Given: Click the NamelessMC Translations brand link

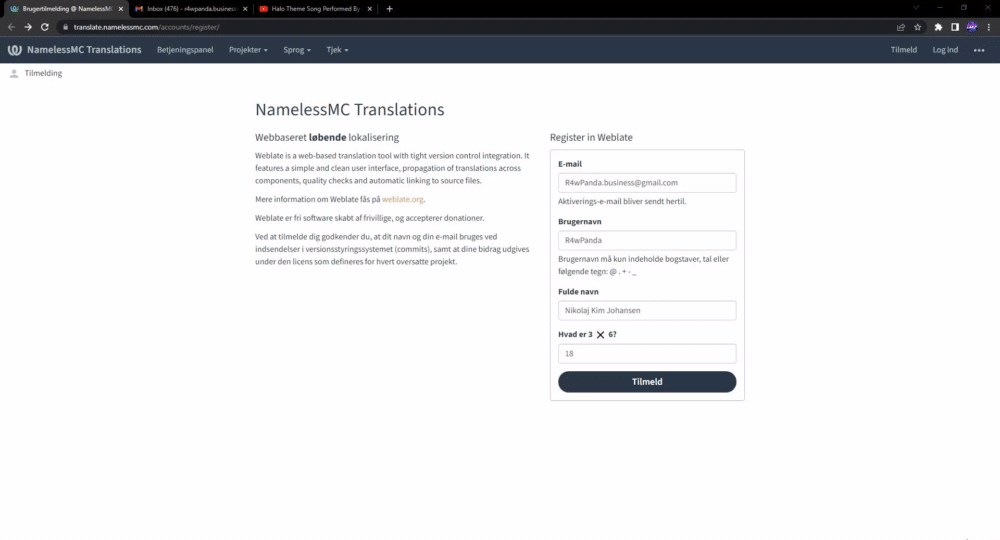Looking at the screenshot, I should pyautogui.click(x=84, y=50).
